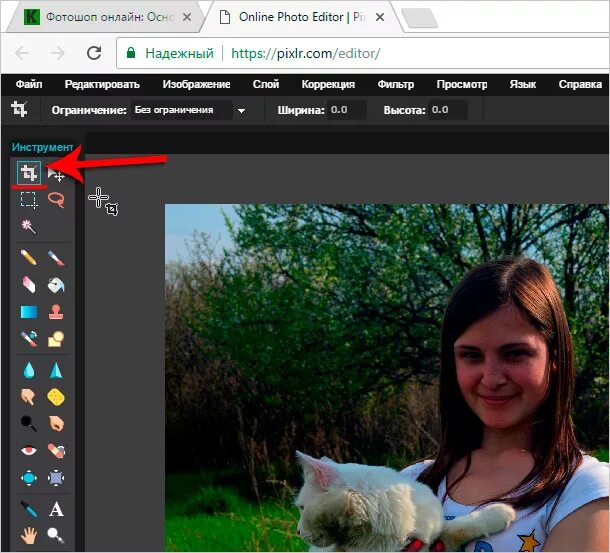
Task: Click the browser Forward button
Action: coord(58,53)
